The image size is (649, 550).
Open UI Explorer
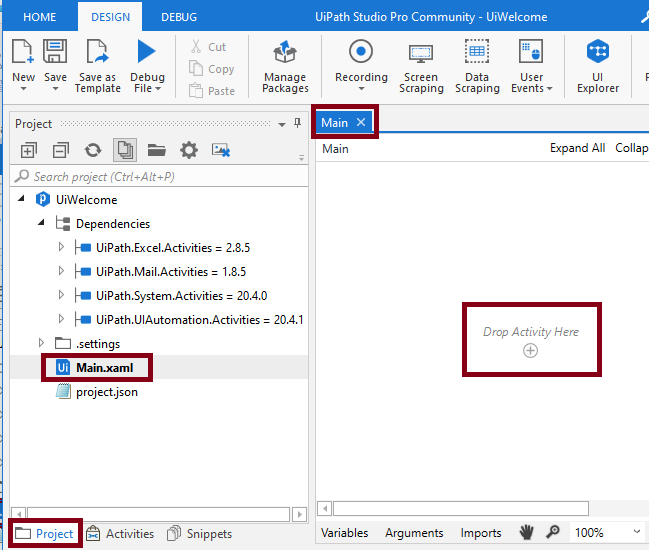(598, 66)
